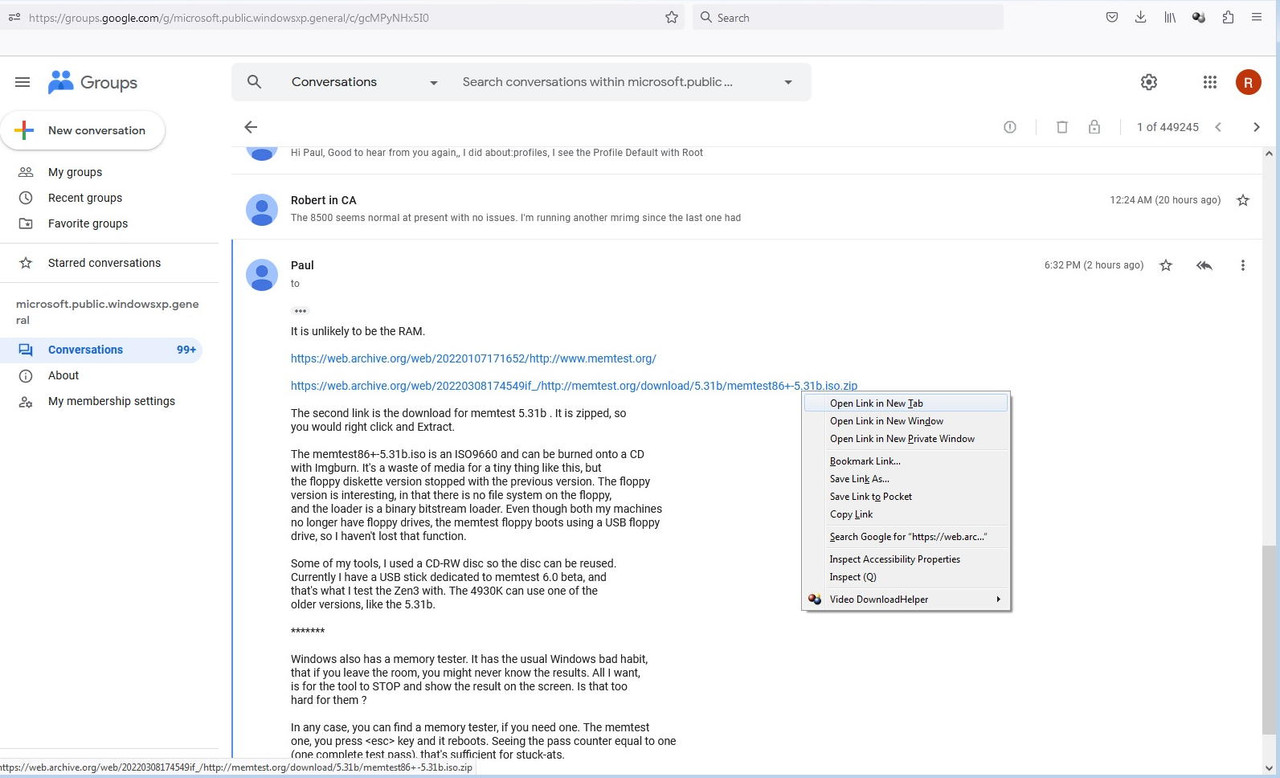Click Robert in CA sender name

323,200
